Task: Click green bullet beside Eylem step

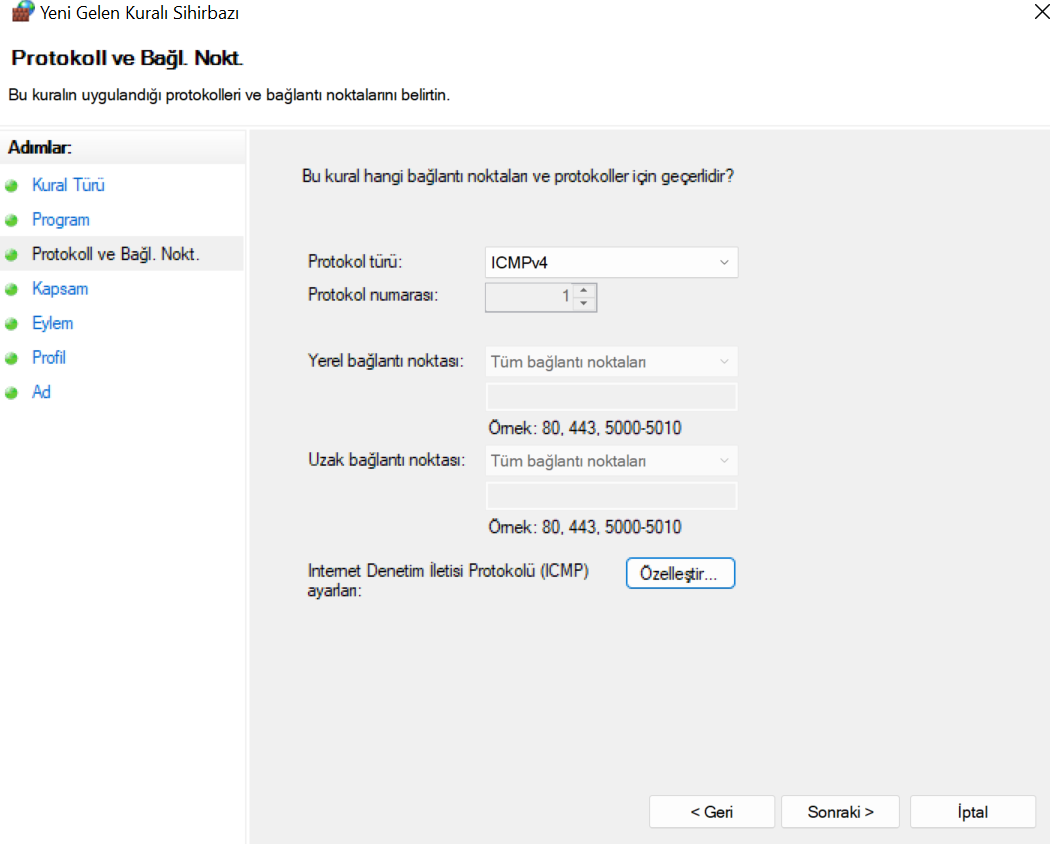Action: [x=12, y=324]
